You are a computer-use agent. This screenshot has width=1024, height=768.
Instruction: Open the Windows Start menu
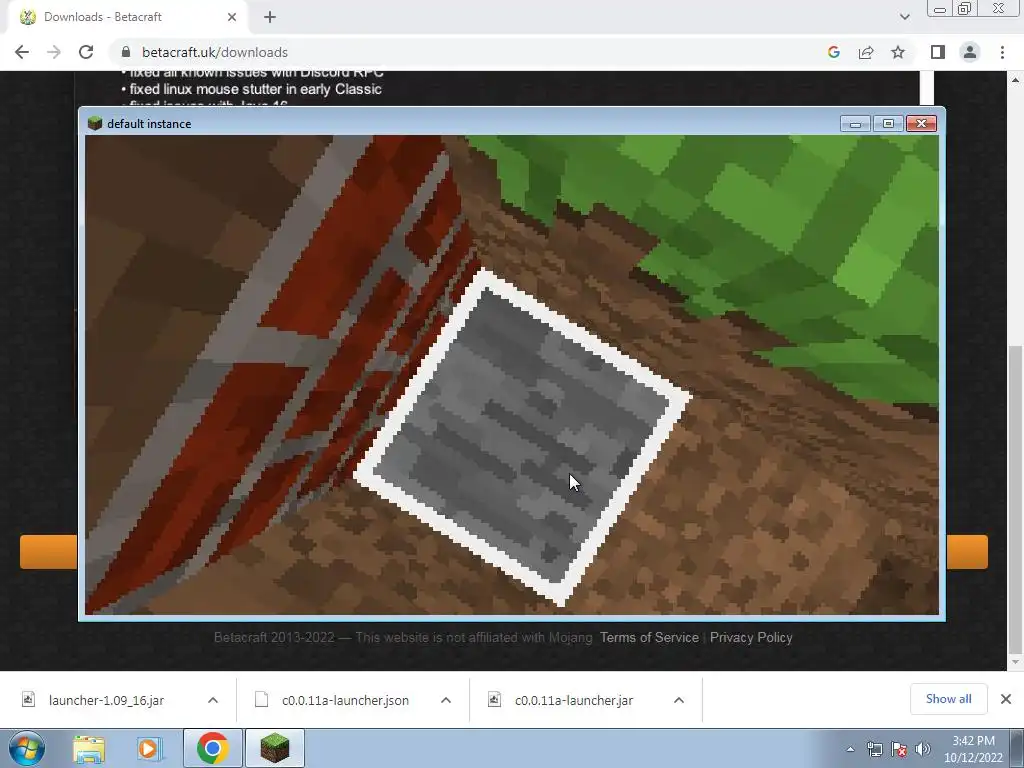27,748
